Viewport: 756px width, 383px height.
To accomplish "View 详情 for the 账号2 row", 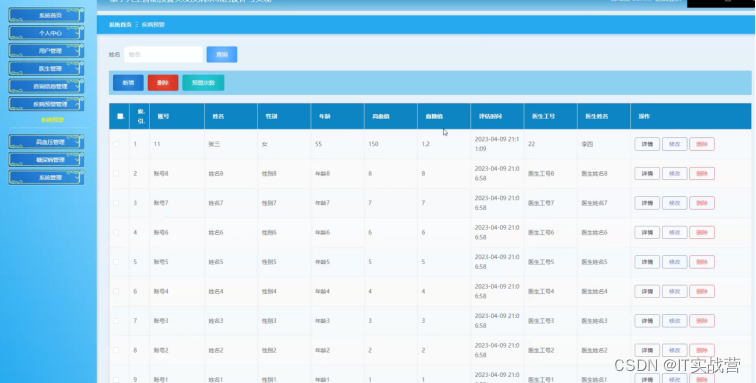I will pos(647,350).
